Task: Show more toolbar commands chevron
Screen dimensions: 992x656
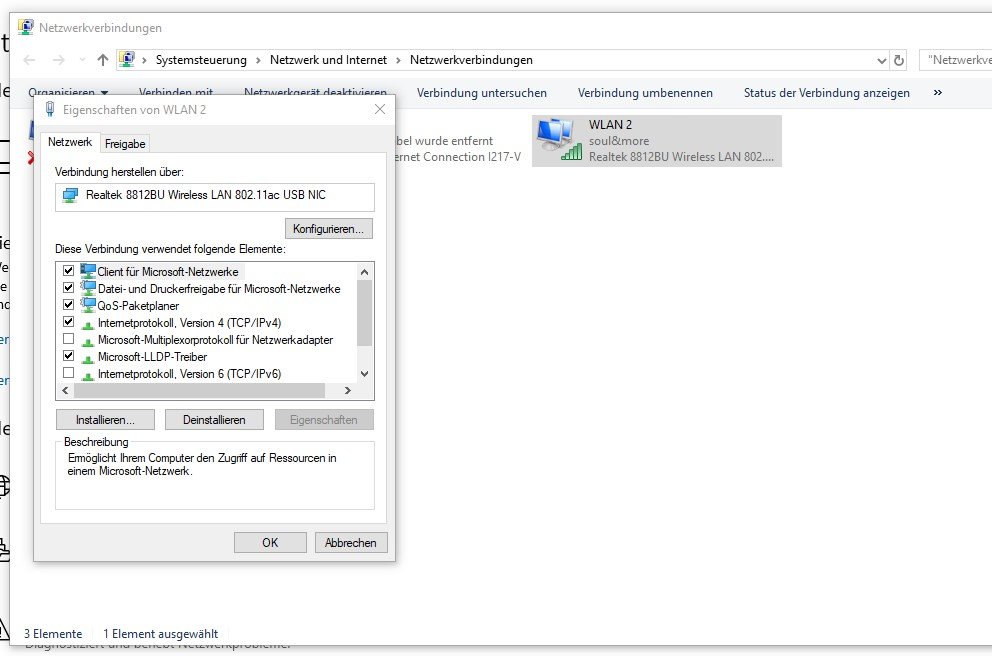Action: pyautogui.click(x=938, y=92)
